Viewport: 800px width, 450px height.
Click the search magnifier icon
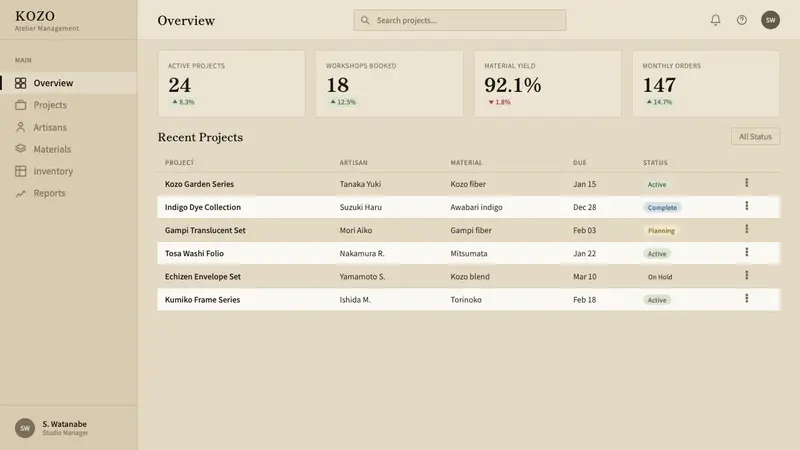365,20
